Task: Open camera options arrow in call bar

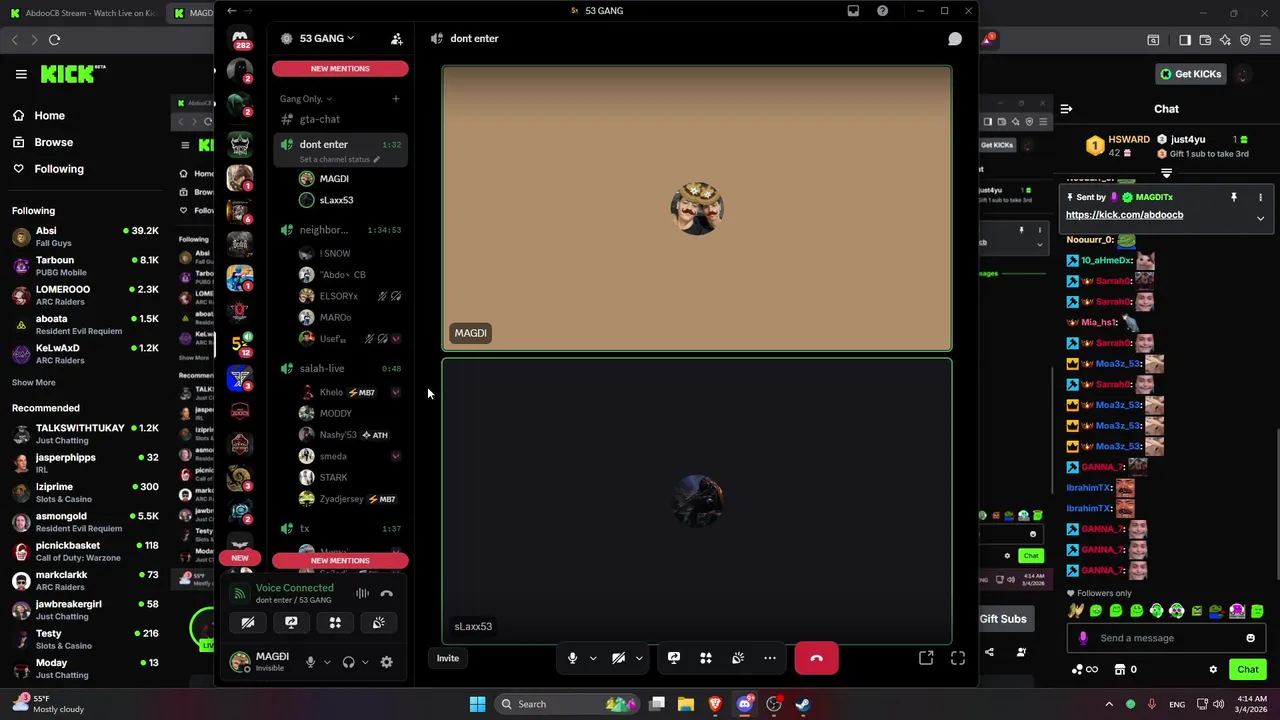Action: click(638, 658)
